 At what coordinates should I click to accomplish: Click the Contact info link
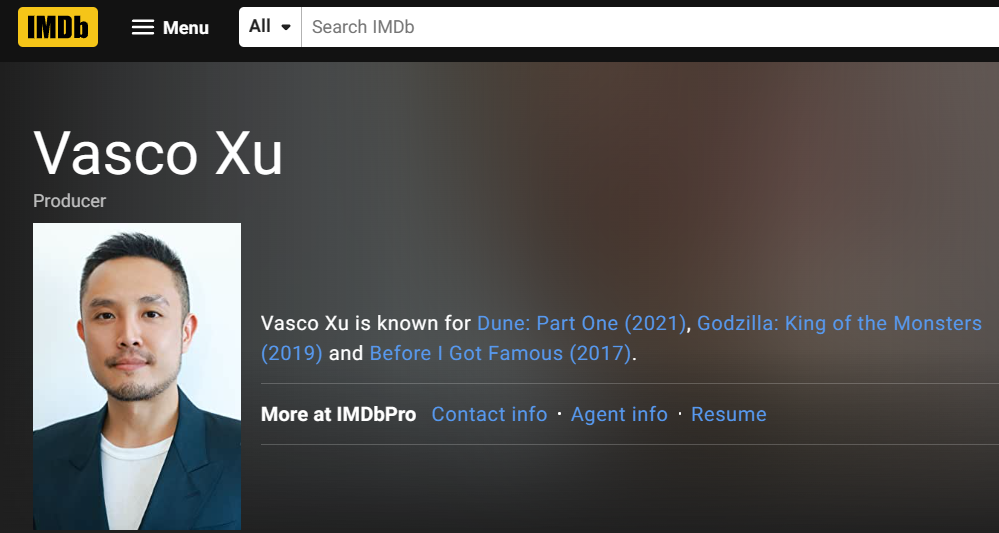click(x=489, y=414)
